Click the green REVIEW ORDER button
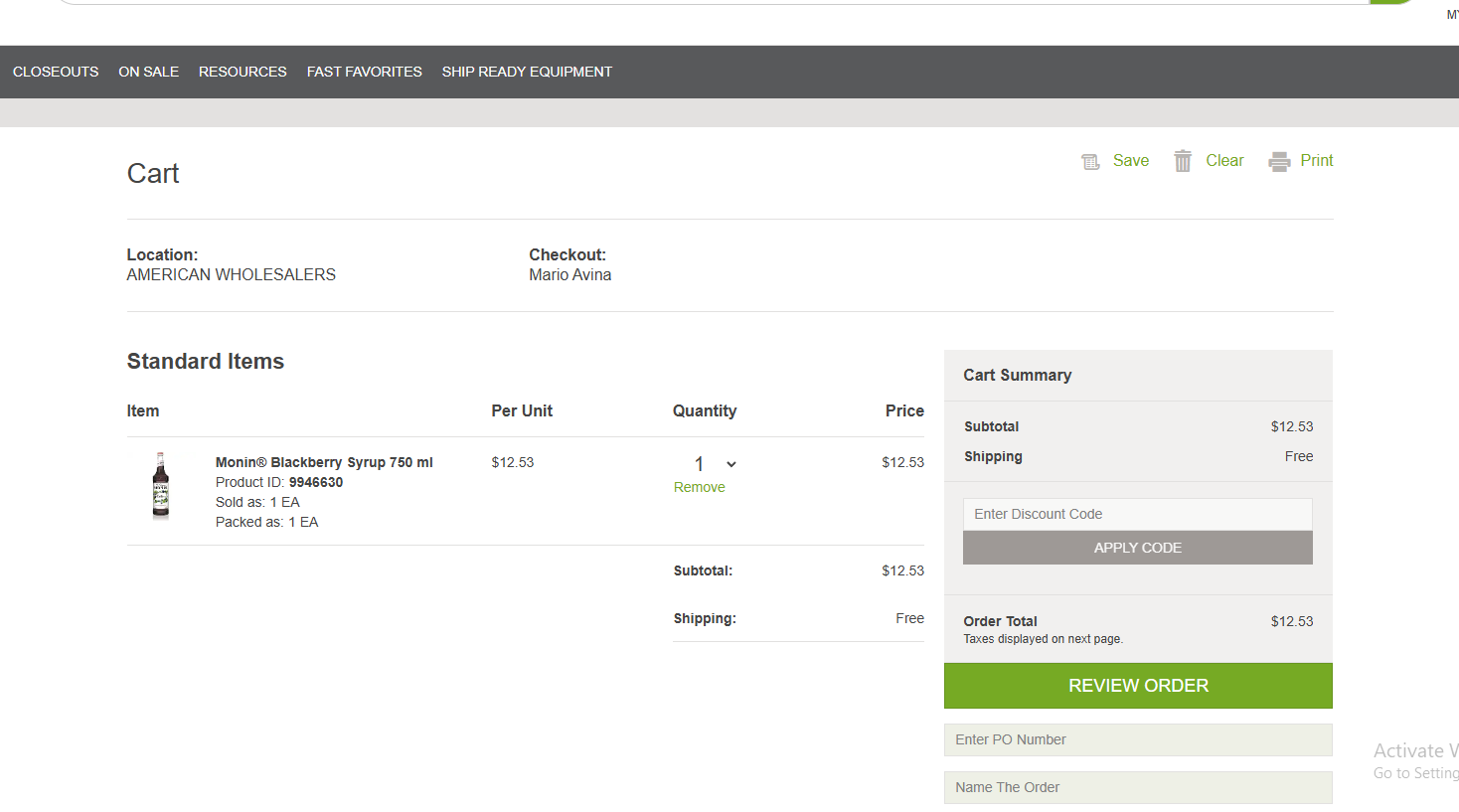 point(1138,686)
